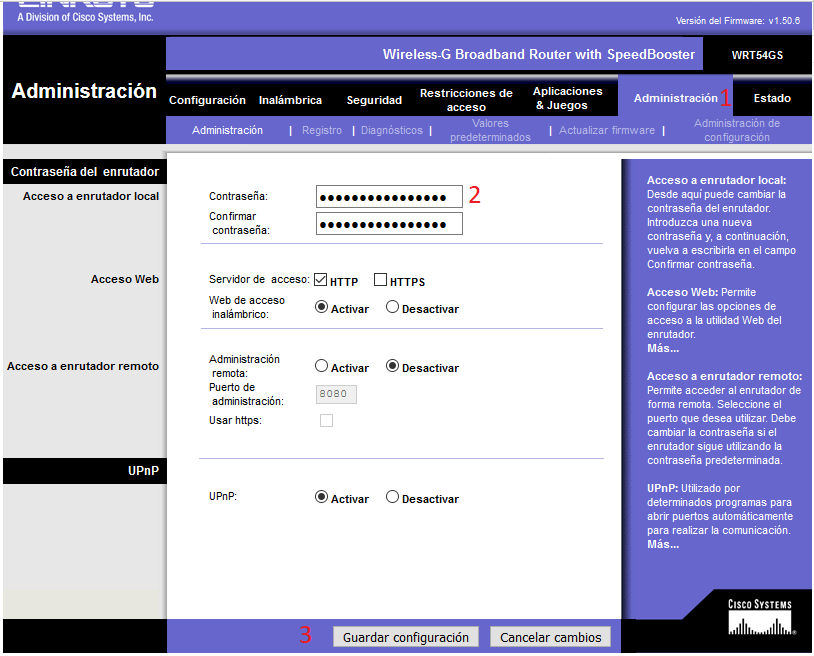Click the Acceso a enrutador local: help heading
Viewport: 814px width, 656px height.
click(716, 181)
